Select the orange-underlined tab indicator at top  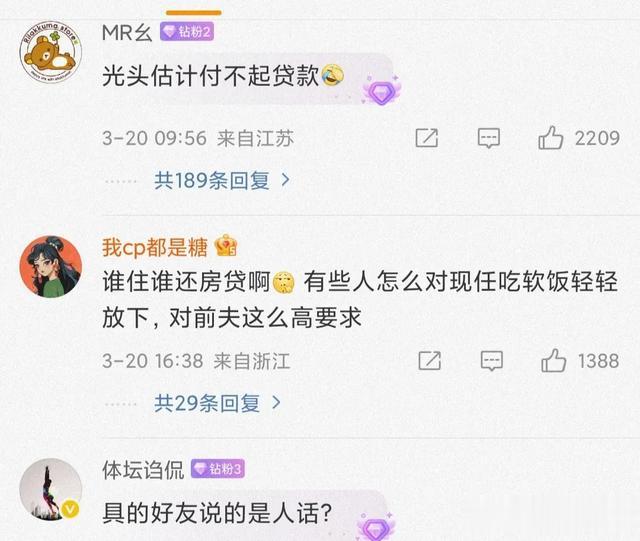point(194,13)
